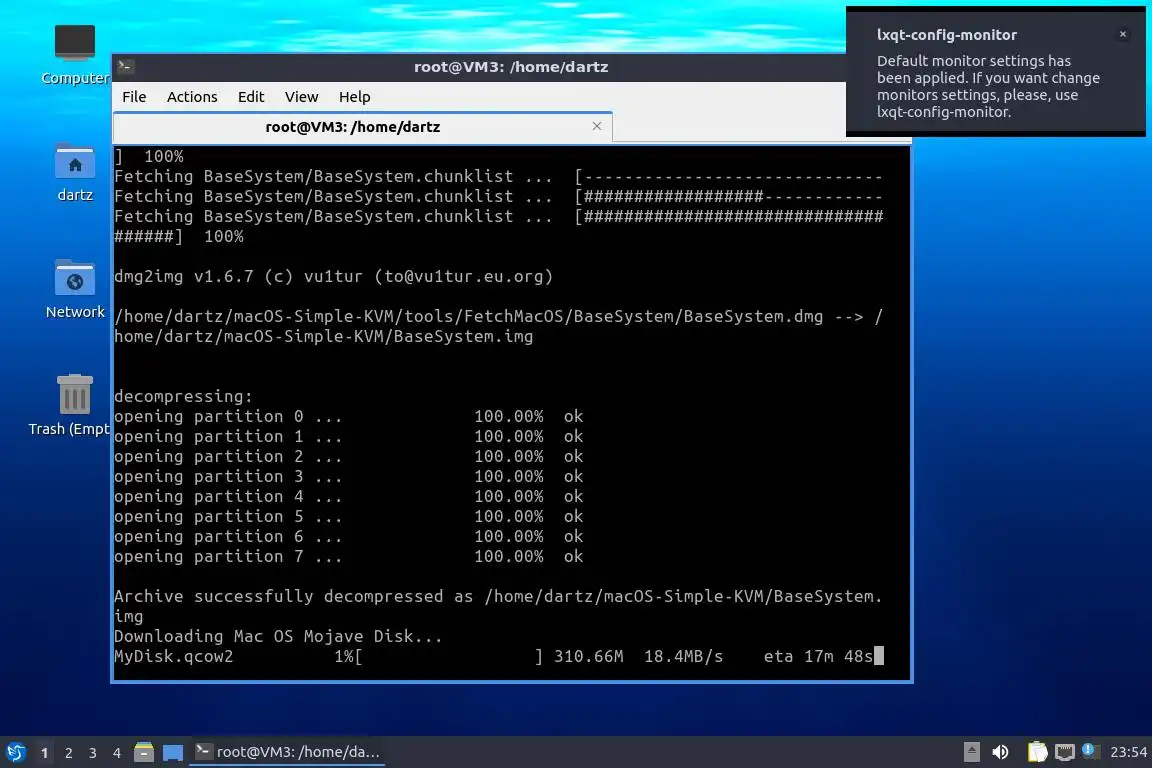The width and height of the screenshot is (1152, 768).
Task: Switch to virtual desktop 1
Action: [x=45, y=753]
